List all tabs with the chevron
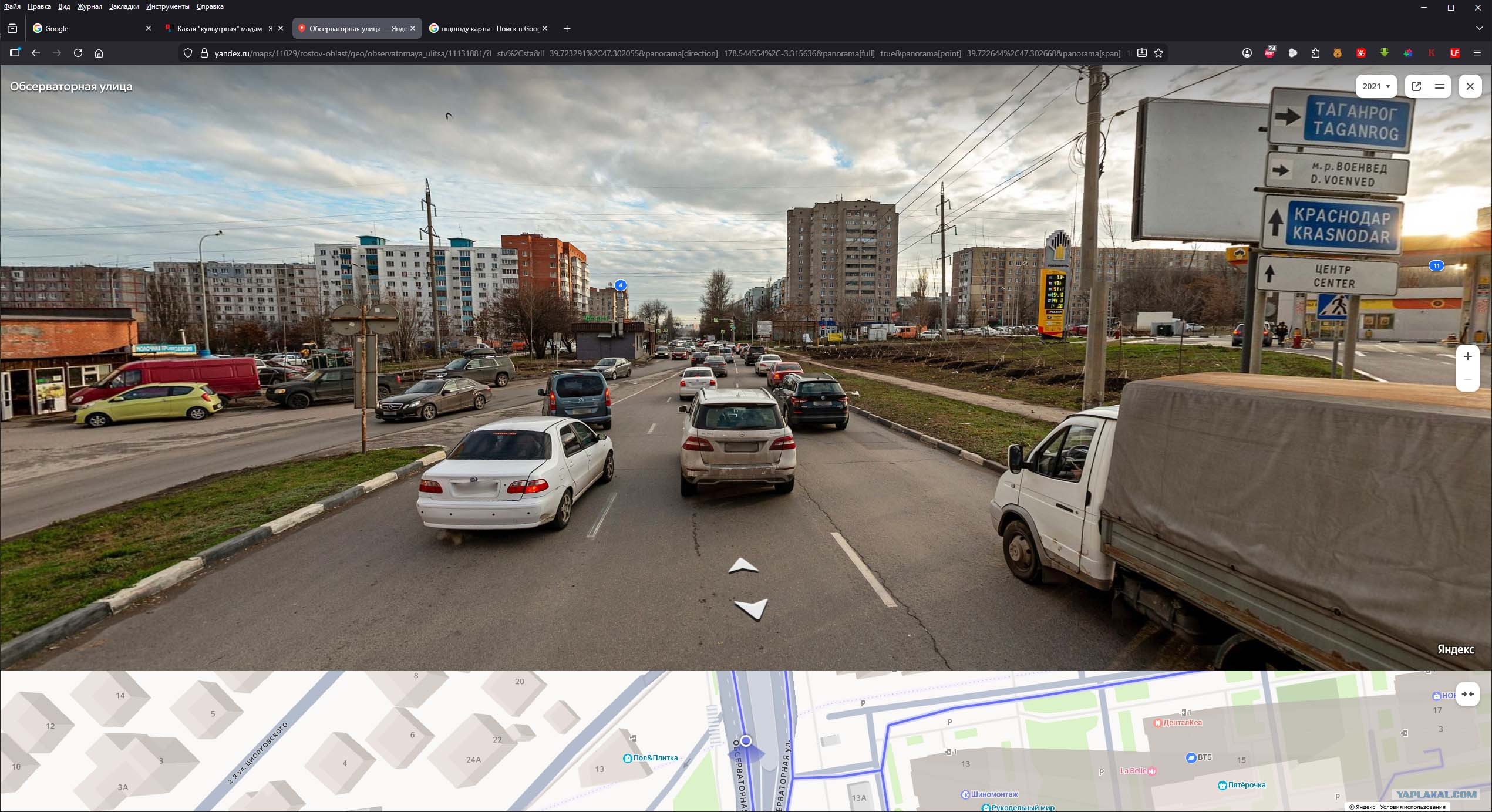 coord(1479,28)
